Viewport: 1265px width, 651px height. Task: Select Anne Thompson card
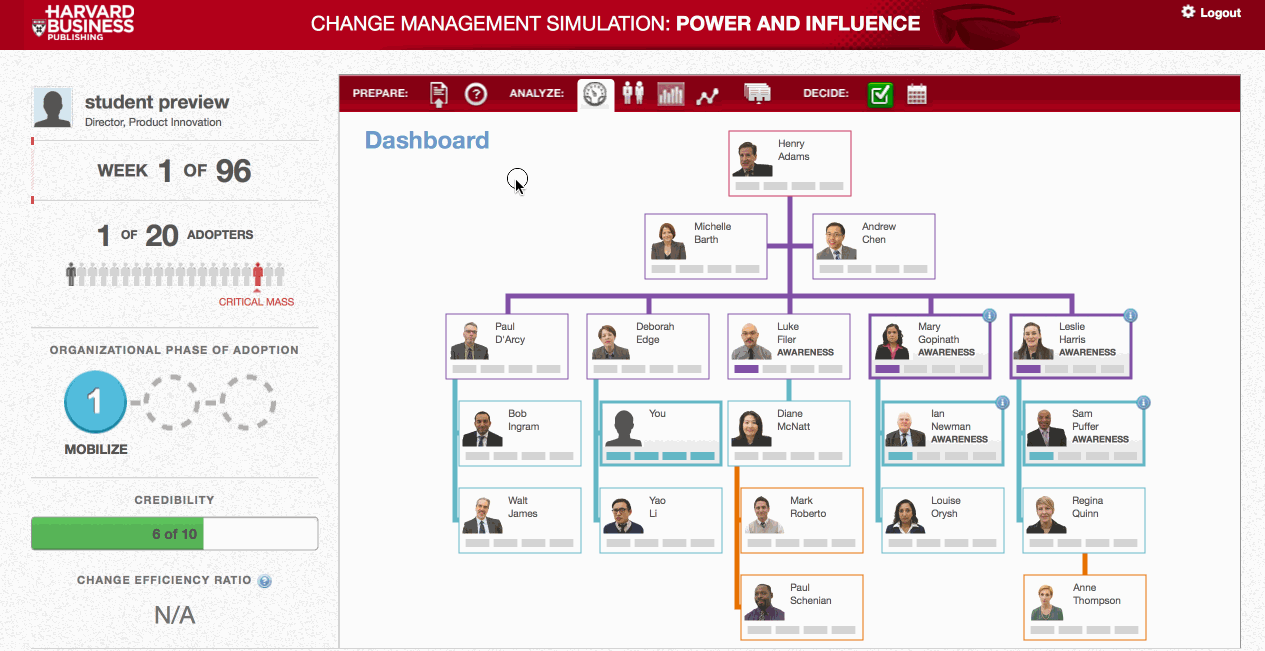[x=1085, y=608]
